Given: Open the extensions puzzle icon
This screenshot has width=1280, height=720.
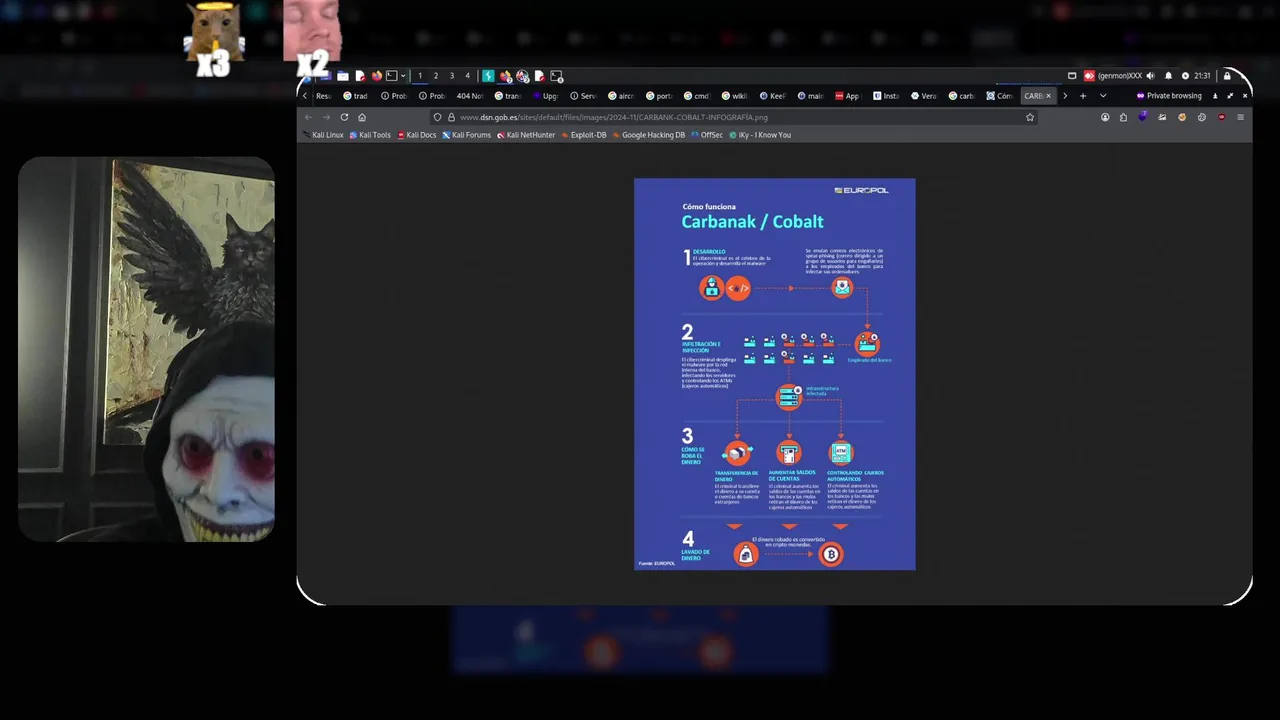Looking at the screenshot, I should point(1123,117).
